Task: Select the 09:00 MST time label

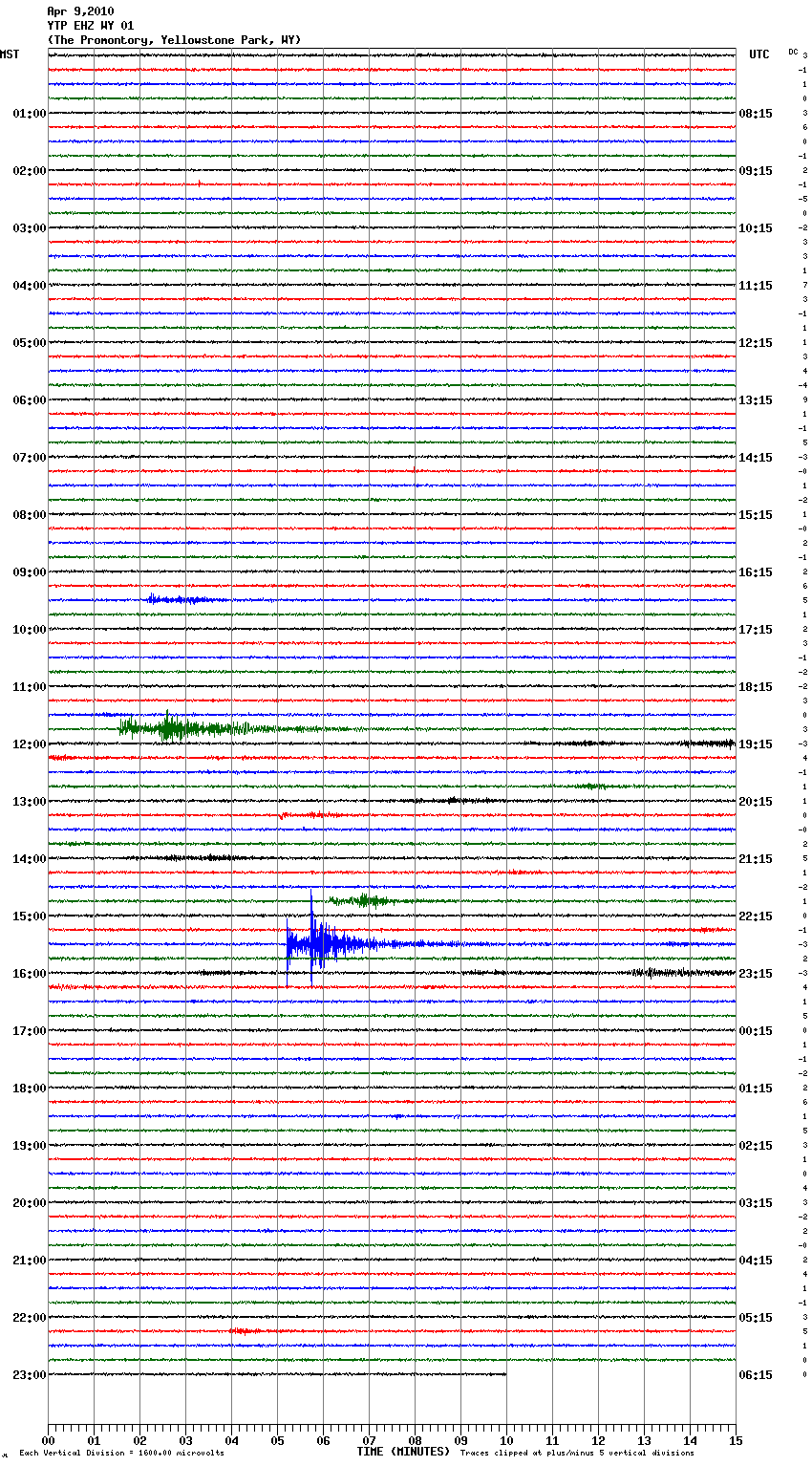Action: 30,572
